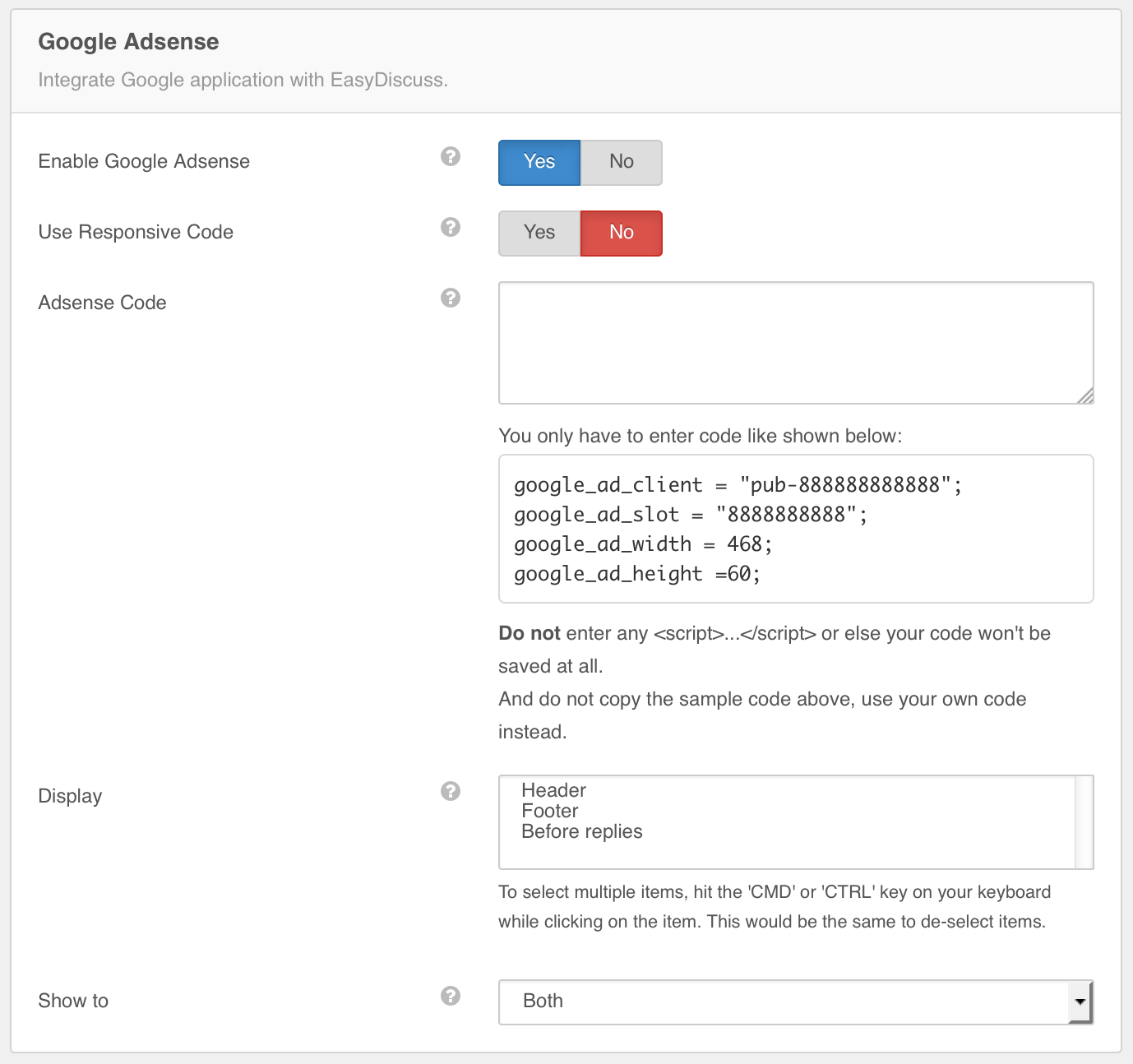Click the Use Responsive Code label
This screenshot has height=1064, width=1133.
[136, 232]
